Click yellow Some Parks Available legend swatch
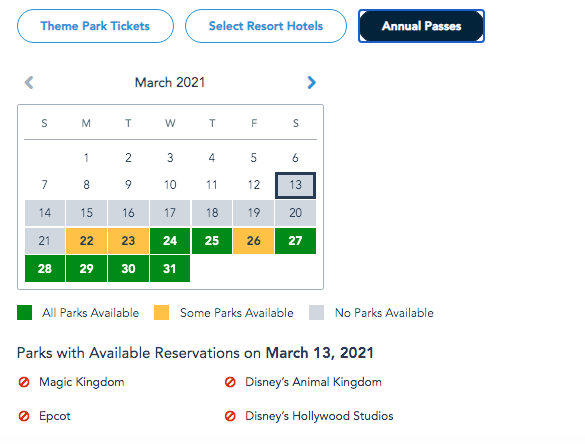 point(162,313)
